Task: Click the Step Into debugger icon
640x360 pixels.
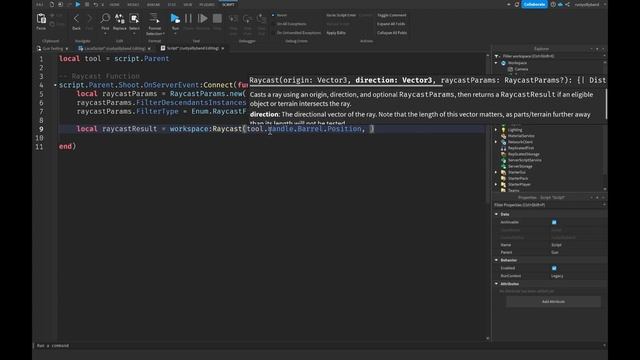Action: (x=233, y=19)
